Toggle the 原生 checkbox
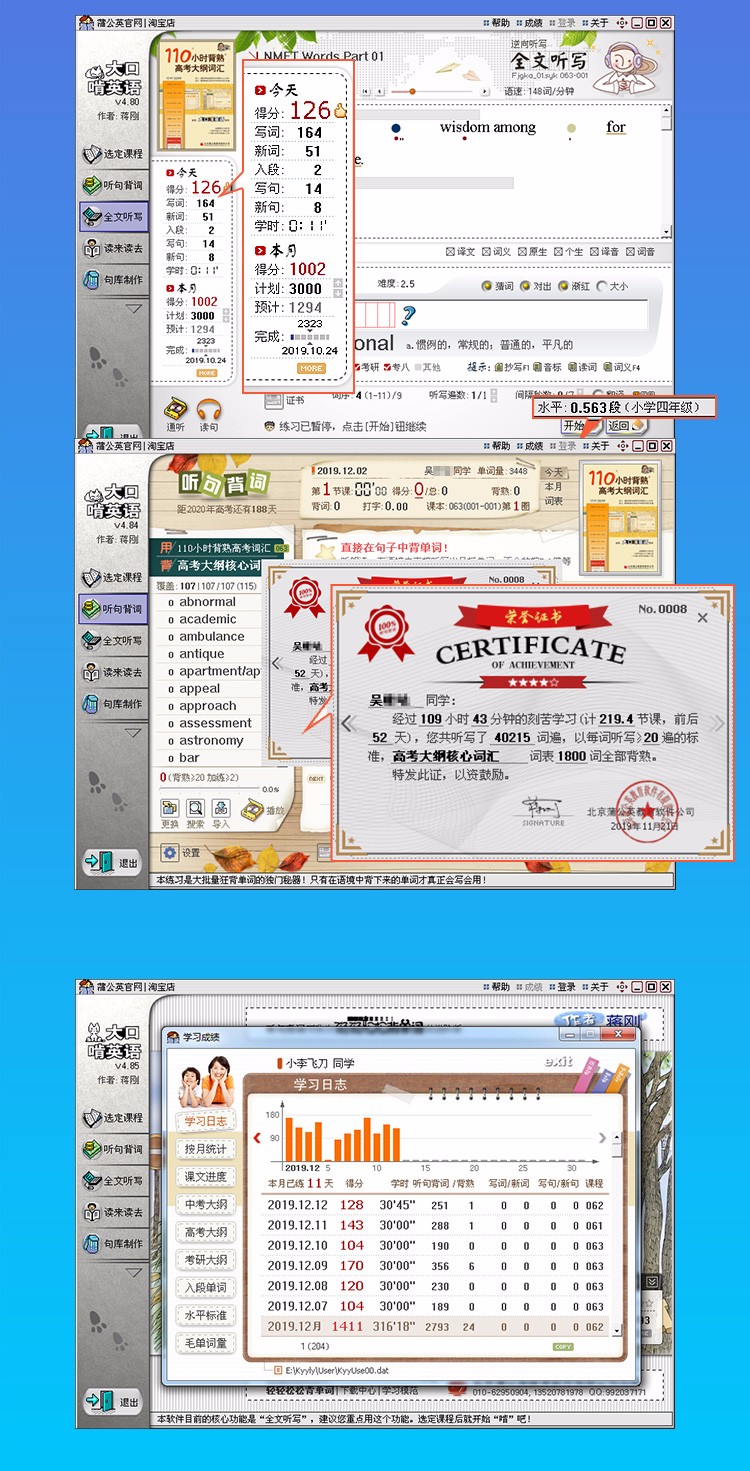The height and width of the screenshot is (1471, 750). pyautogui.click(x=532, y=252)
